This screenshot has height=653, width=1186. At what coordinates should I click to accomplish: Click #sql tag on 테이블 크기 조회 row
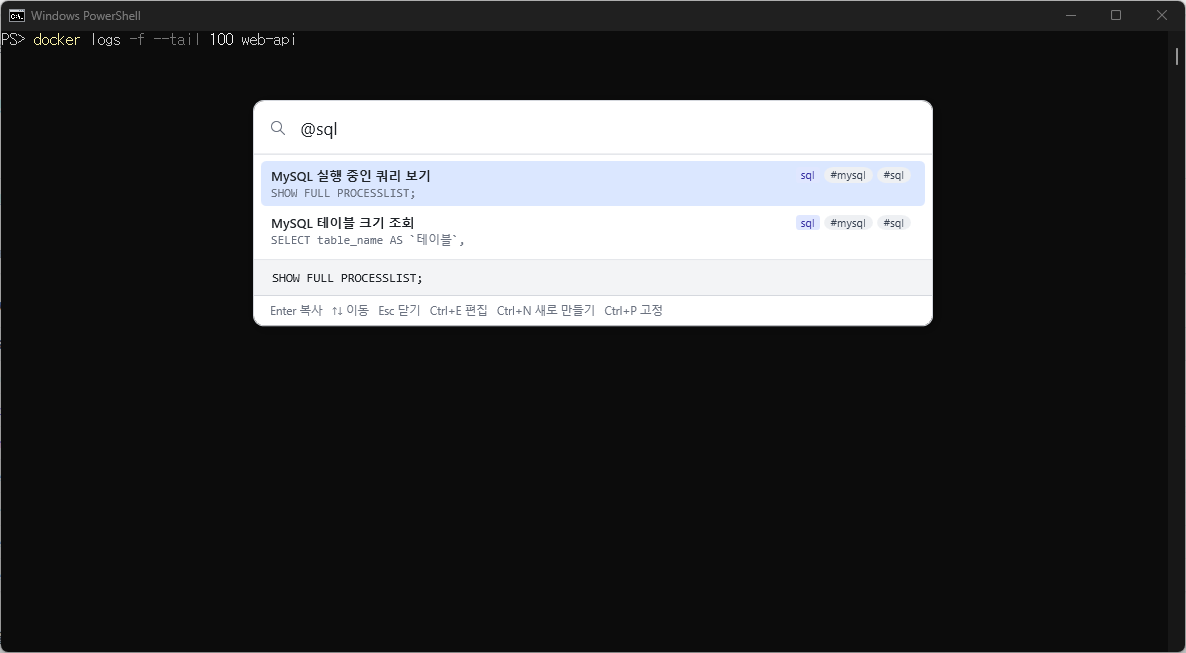[893, 223]
